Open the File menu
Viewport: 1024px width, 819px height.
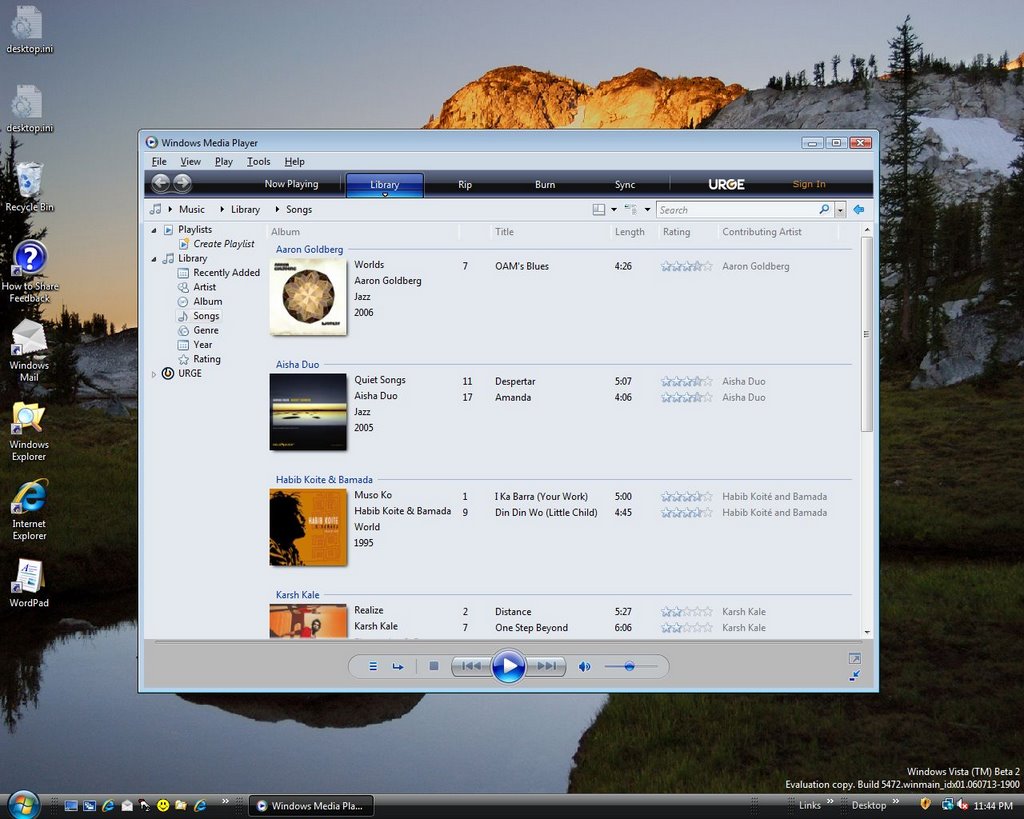pyautogui.click(x=159, y=161)
